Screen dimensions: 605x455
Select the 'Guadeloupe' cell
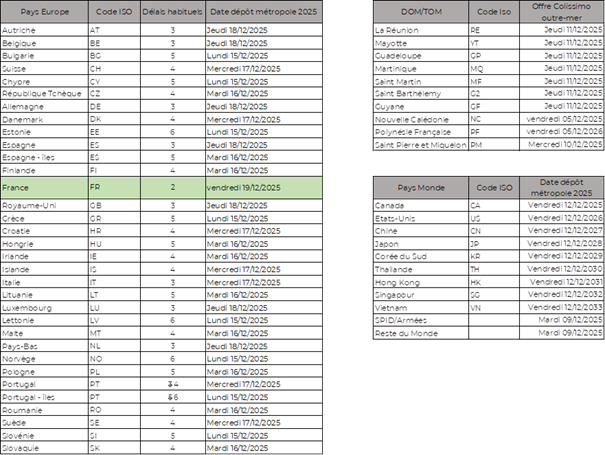pos(421,56)
